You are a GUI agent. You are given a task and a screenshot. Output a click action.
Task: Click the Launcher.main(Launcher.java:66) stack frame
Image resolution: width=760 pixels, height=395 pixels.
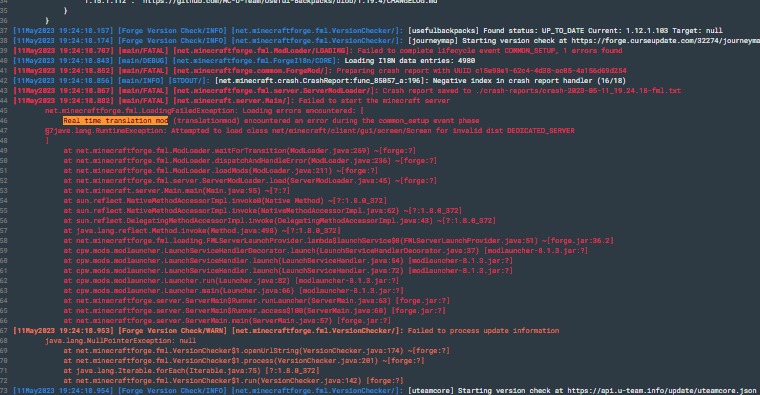(233, 291)
